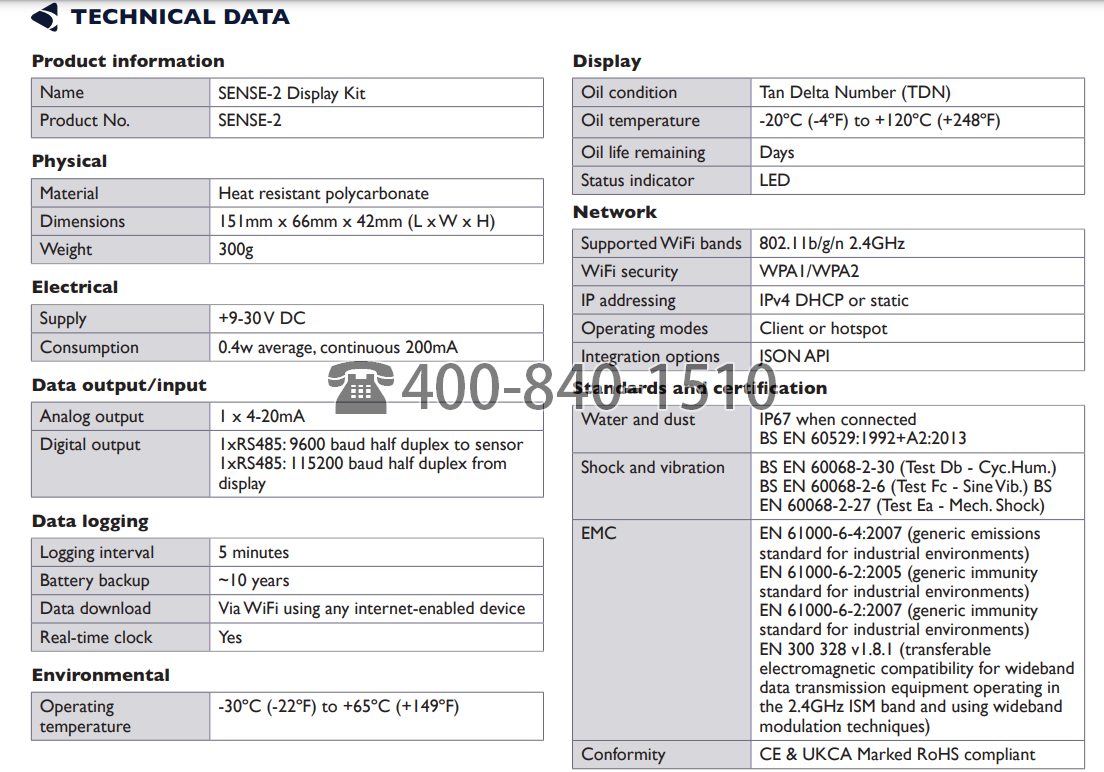The height and width of the screenshot is (772, 1104).
Task: Click the "Consumption" label cell
Action: point(120,347)
